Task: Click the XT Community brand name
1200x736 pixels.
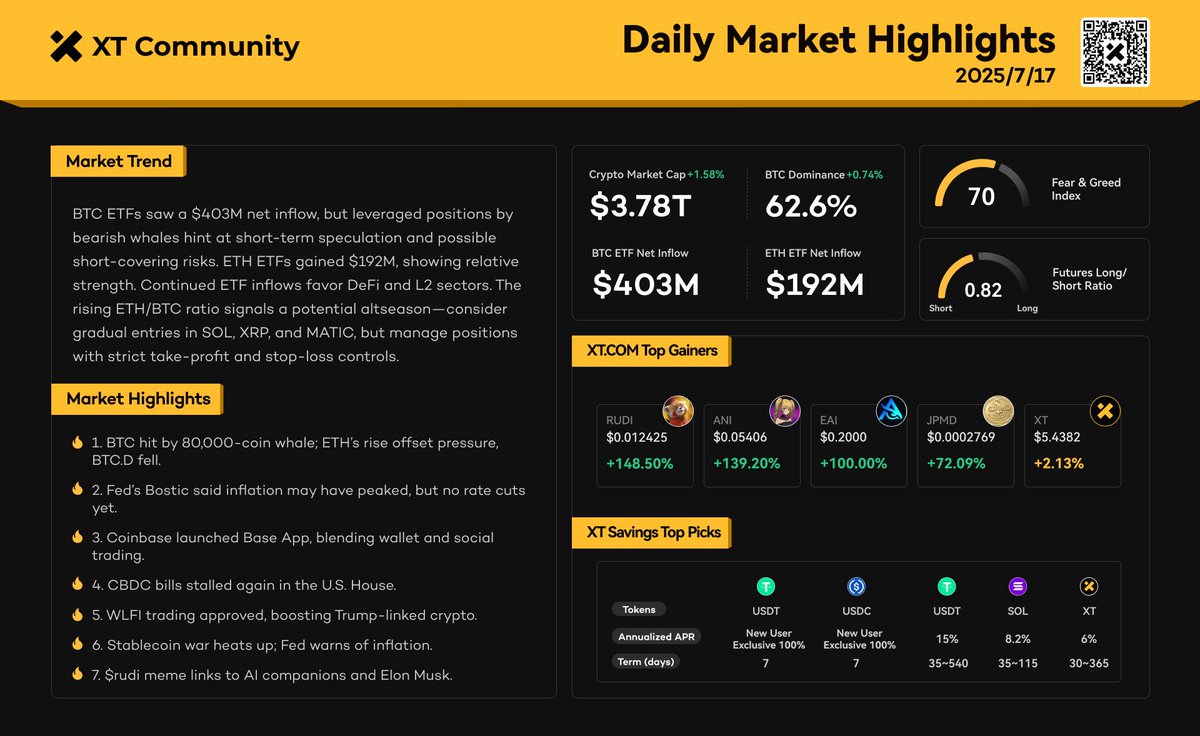Action: tap(195, 46)
